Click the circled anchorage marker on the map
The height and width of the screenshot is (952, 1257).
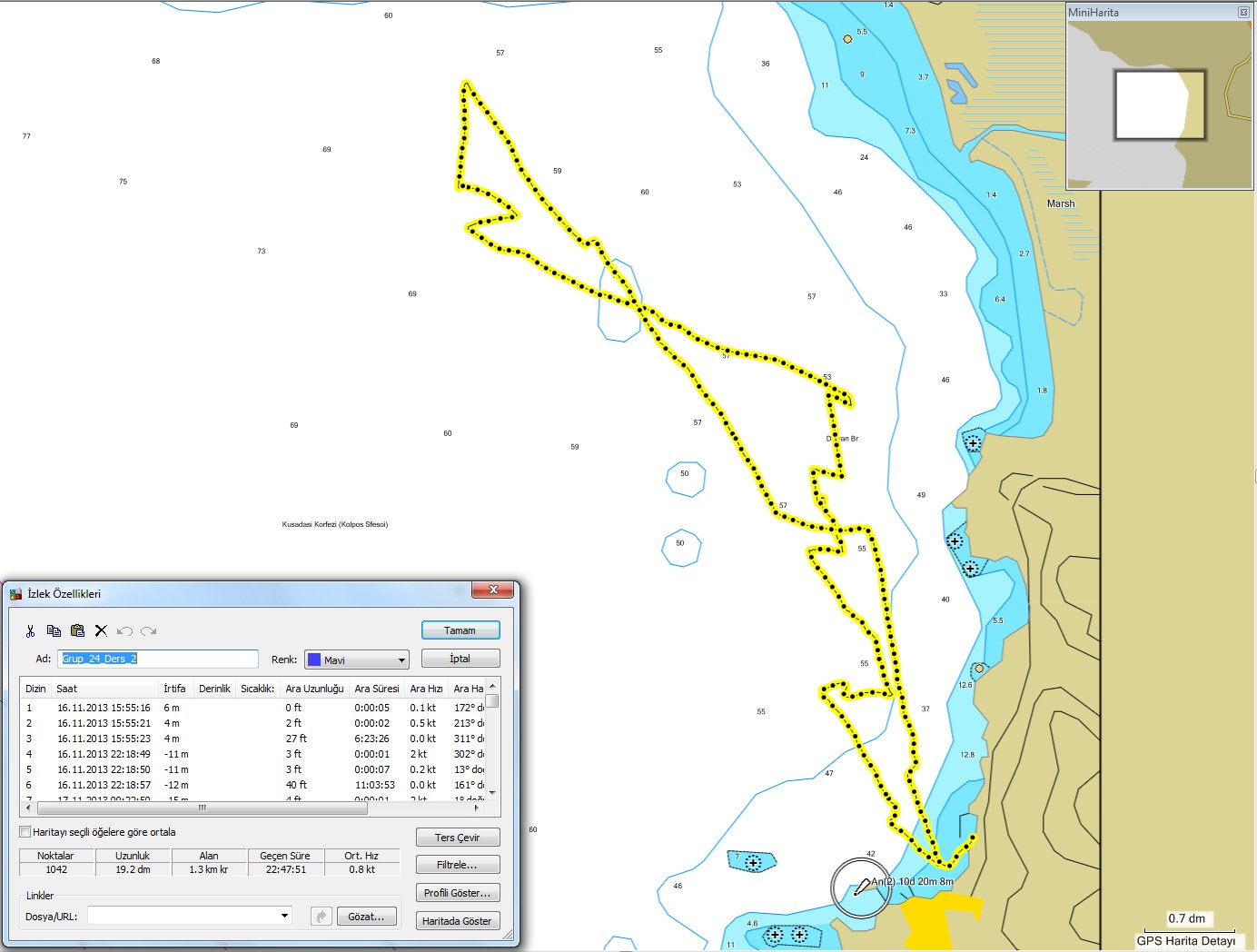pos(860,888)
